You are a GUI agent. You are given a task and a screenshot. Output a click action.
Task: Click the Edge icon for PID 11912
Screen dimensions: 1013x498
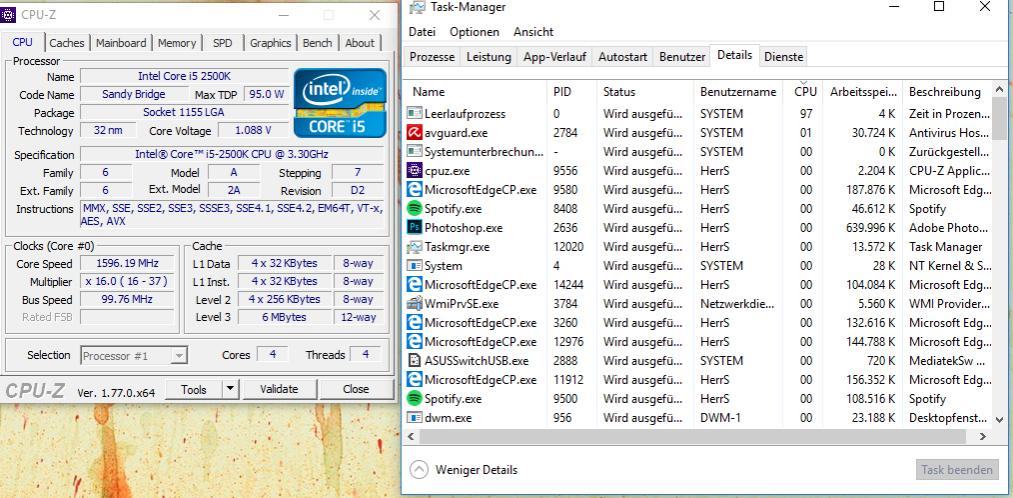[x=414, y=380]
